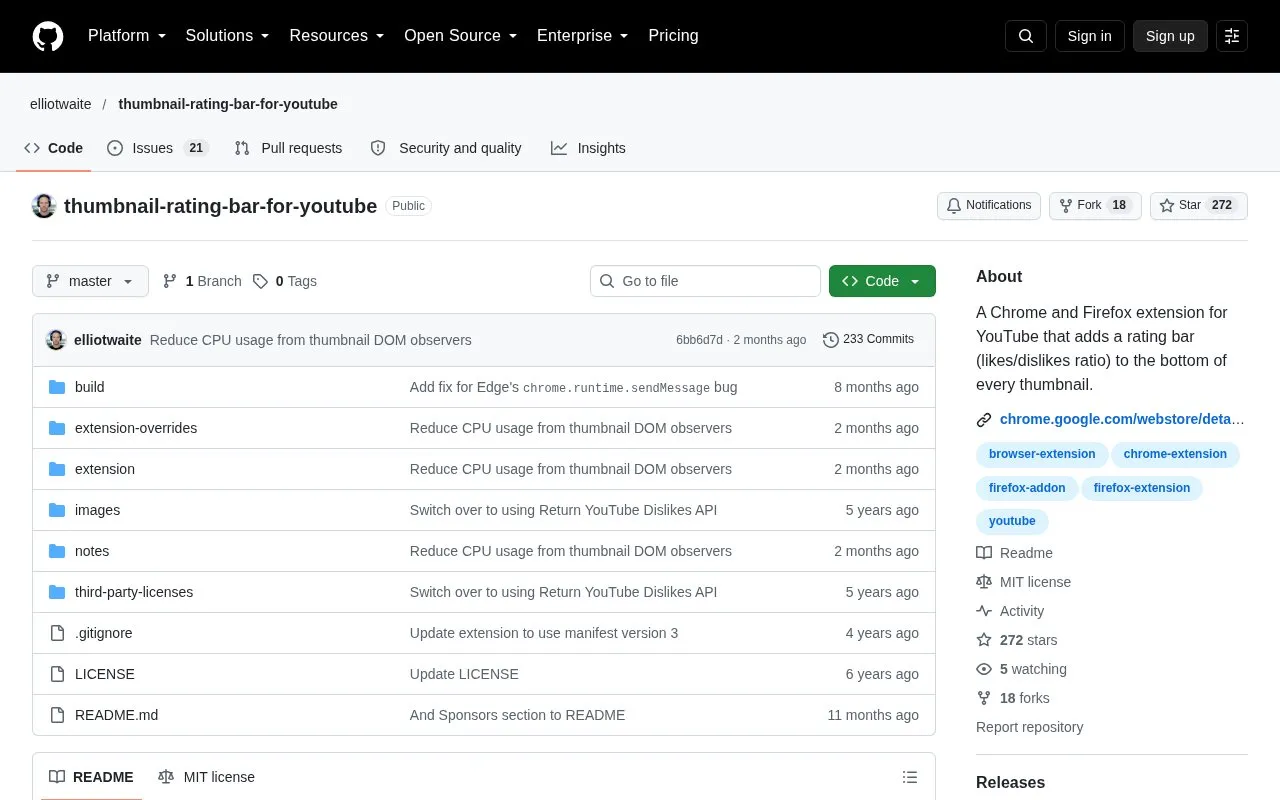Click Report repository link
The height and width of the screenshot is (800, 1280).
pos(1029,727)
